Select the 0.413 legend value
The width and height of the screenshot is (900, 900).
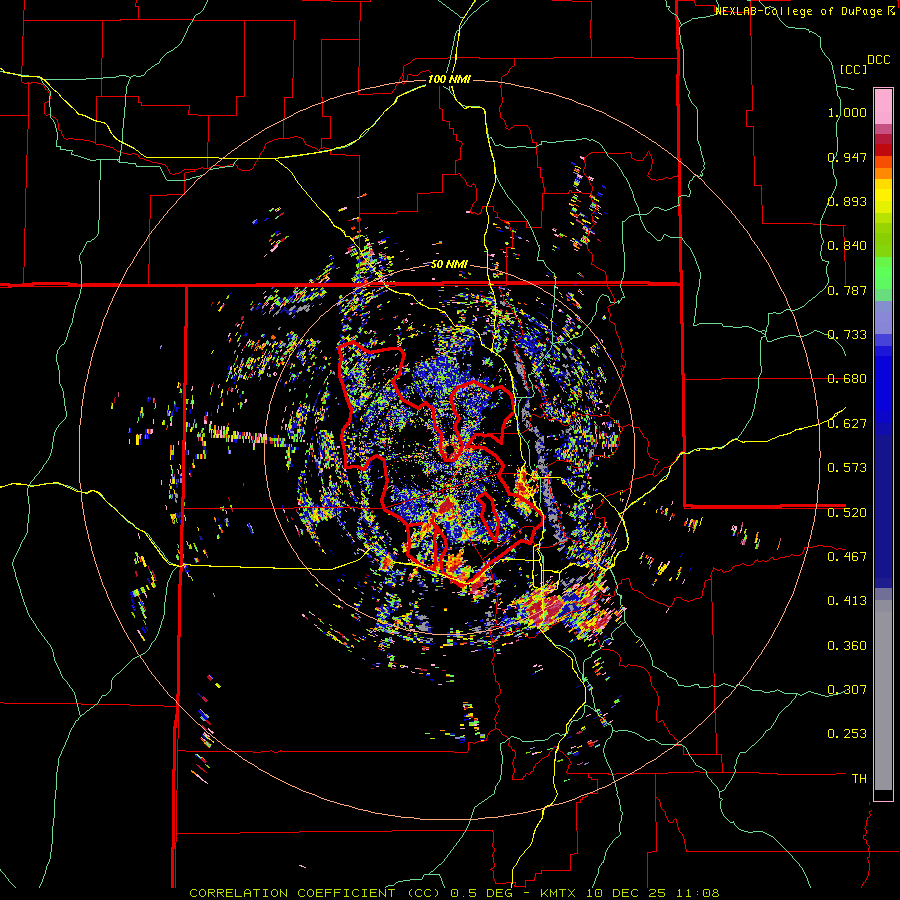click(x=847, y=601)
